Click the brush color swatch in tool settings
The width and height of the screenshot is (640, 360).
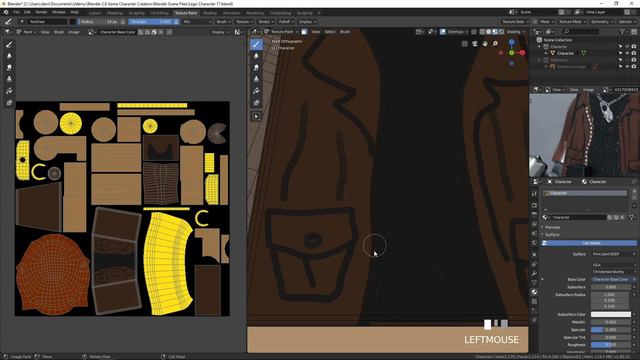tap(73, 22)
